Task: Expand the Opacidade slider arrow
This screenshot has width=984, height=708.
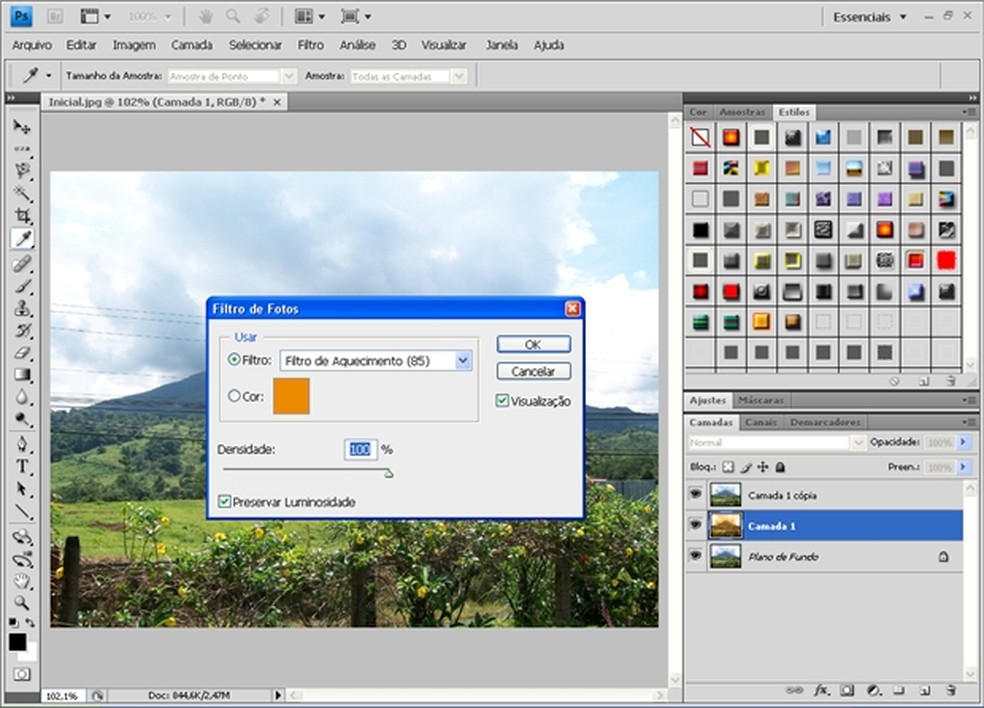Action: point(964,442)
